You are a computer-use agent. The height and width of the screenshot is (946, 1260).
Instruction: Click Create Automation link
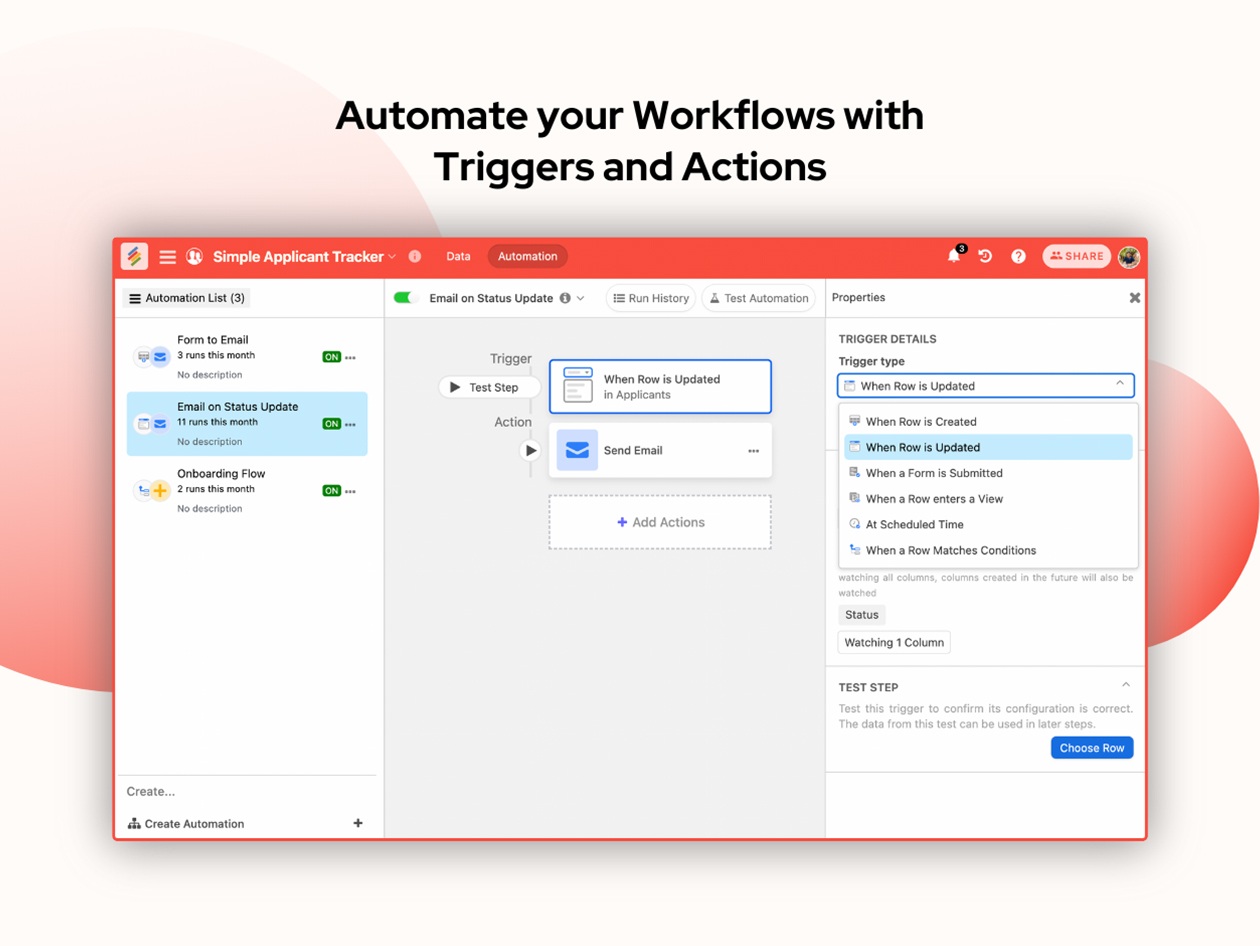186,824
